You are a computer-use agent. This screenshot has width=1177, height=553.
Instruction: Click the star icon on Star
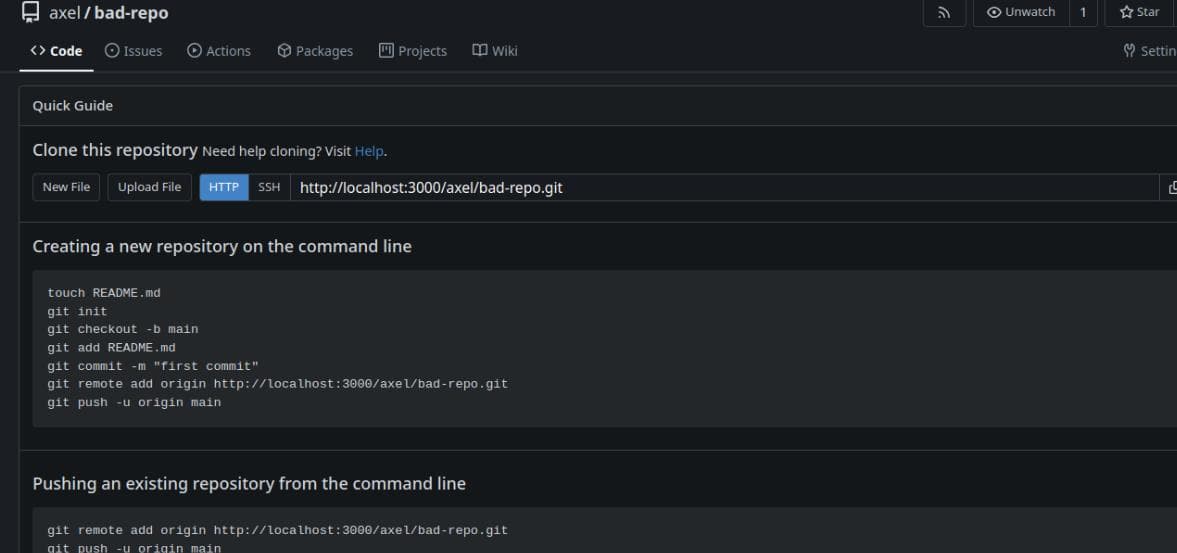(1127, 13)
